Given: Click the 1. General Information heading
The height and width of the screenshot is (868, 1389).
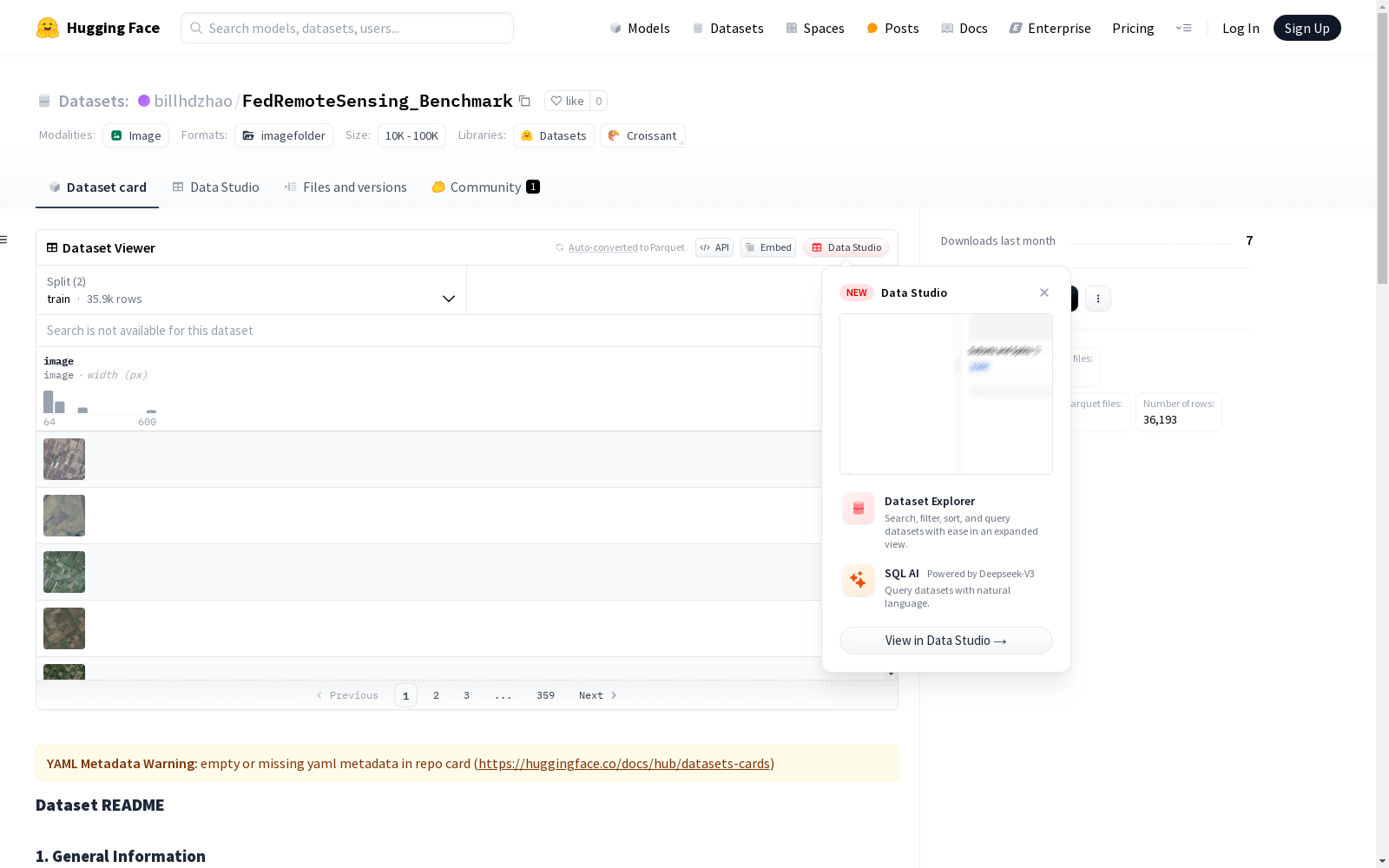Looking at the screenshot, I should (x=121, y=856).
